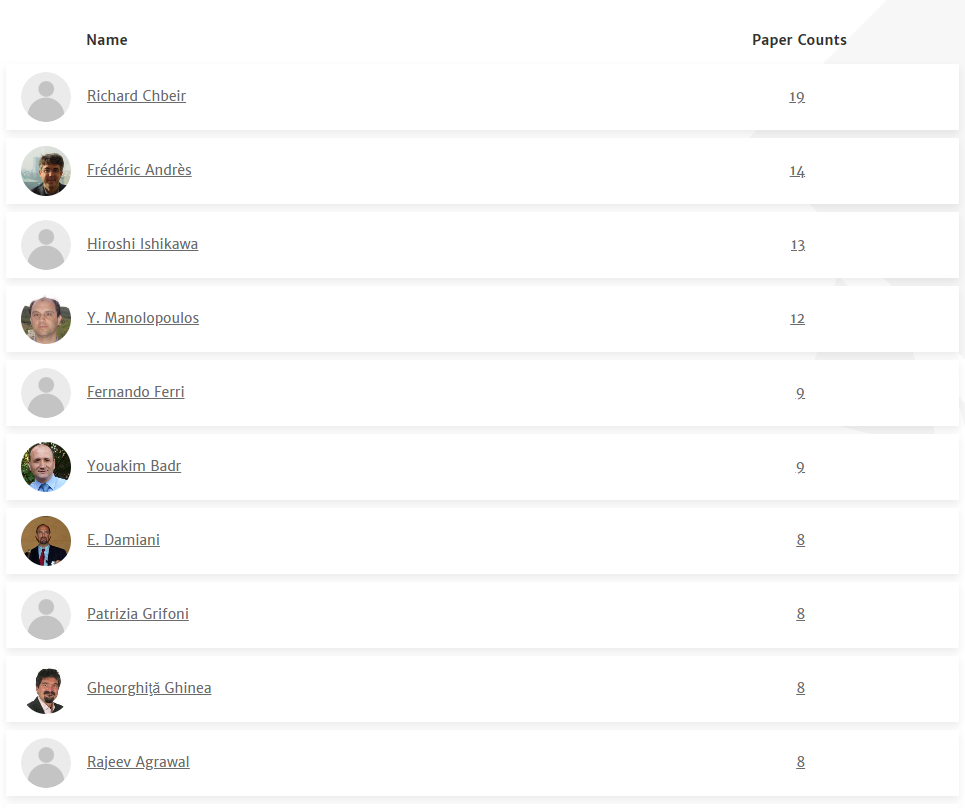The width and height of the screenshot is (965, 808).
Task: Select the Y. Manolopoulos name link
Action: pos(143,318)
